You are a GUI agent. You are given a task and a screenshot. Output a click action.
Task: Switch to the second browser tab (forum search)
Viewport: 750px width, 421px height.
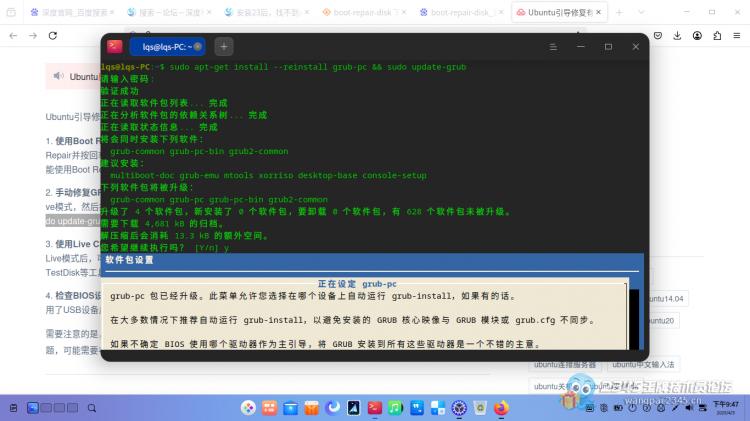click(x=168, y=12)
